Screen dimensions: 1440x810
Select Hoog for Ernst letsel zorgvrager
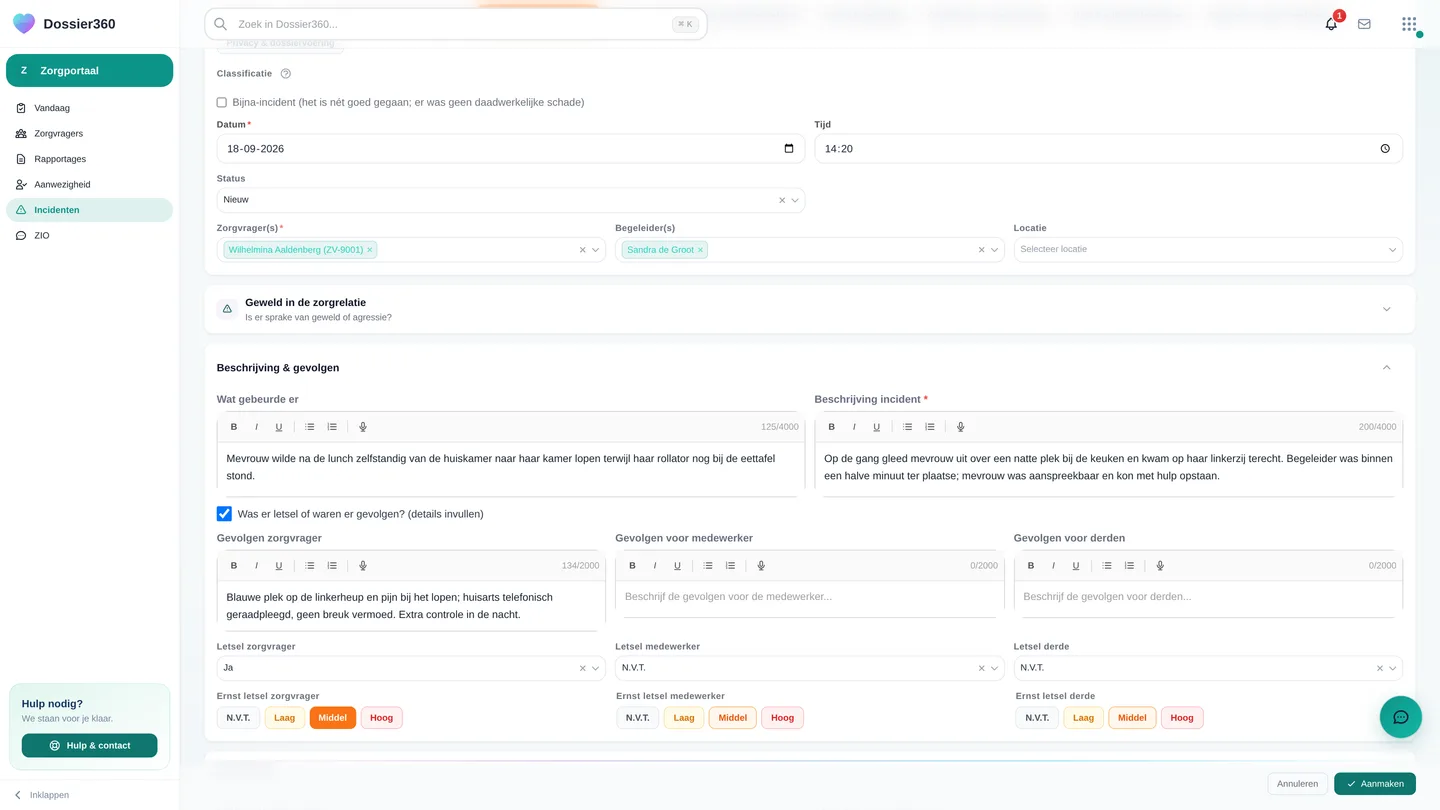coord(382,718)
